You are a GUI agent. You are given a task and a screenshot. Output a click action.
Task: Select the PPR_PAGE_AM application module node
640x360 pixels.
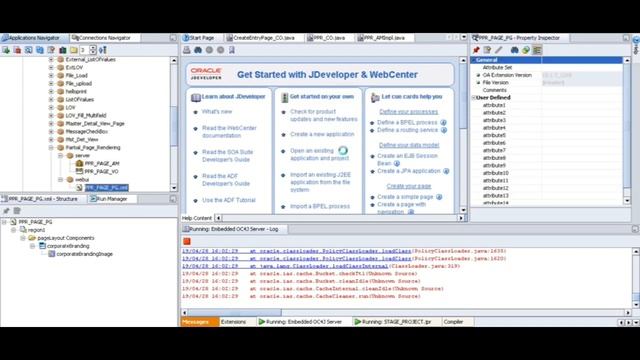102,163
